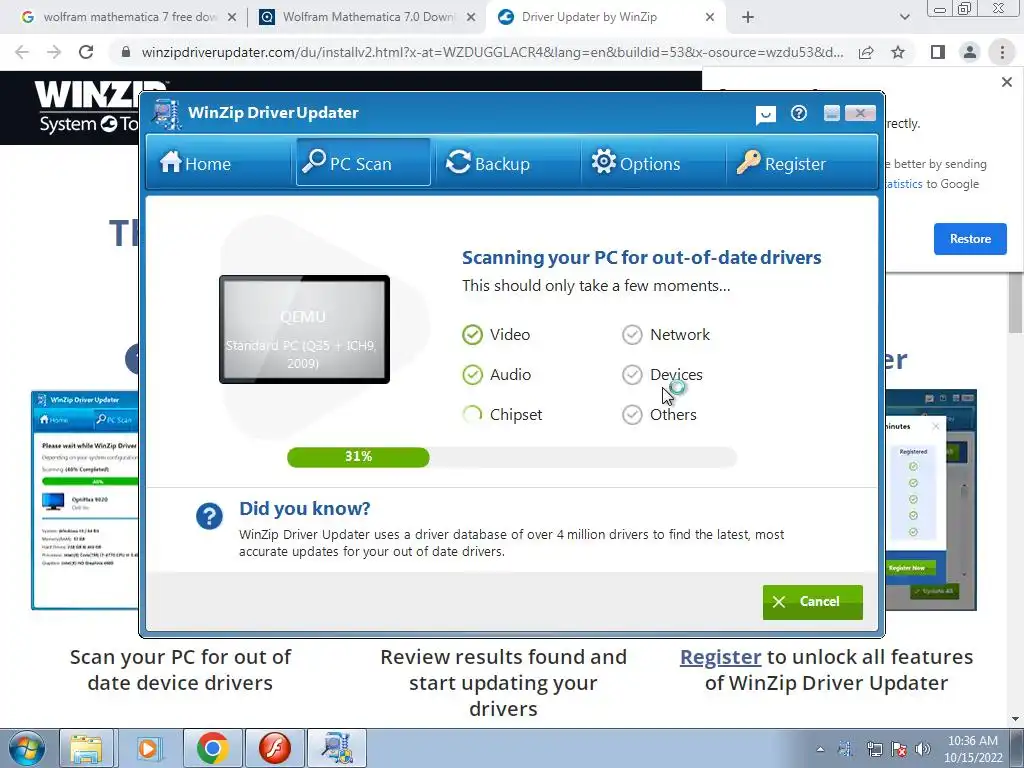Close the WinZip Driver Updater dialog
The width and height of the screenshot is (1024, 768).
[860, 113]
